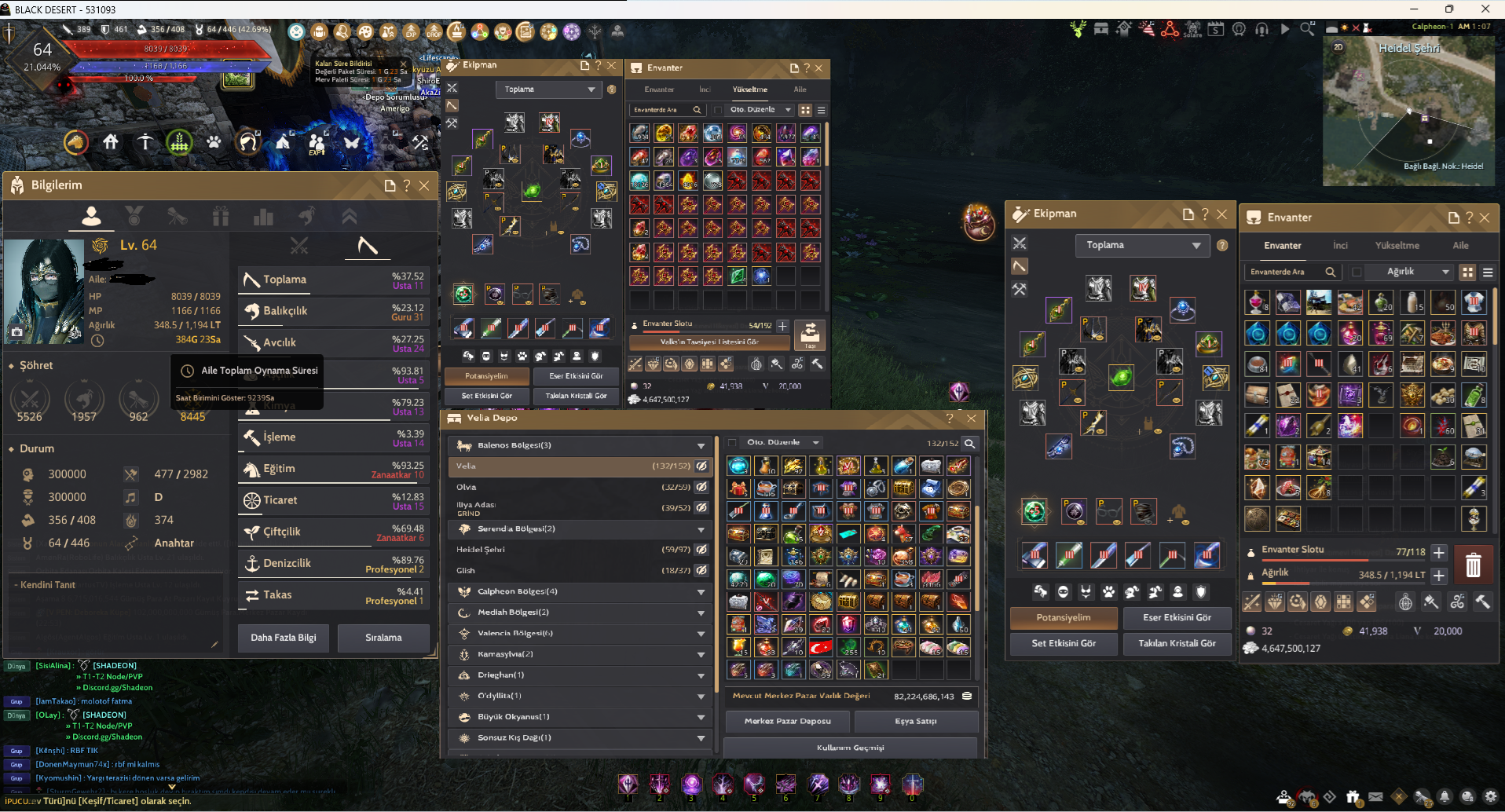Tick the Oto. Düzenle checkbox in Velia Depo
Viewport: 1505px width, 812px height.
(733, 443)
